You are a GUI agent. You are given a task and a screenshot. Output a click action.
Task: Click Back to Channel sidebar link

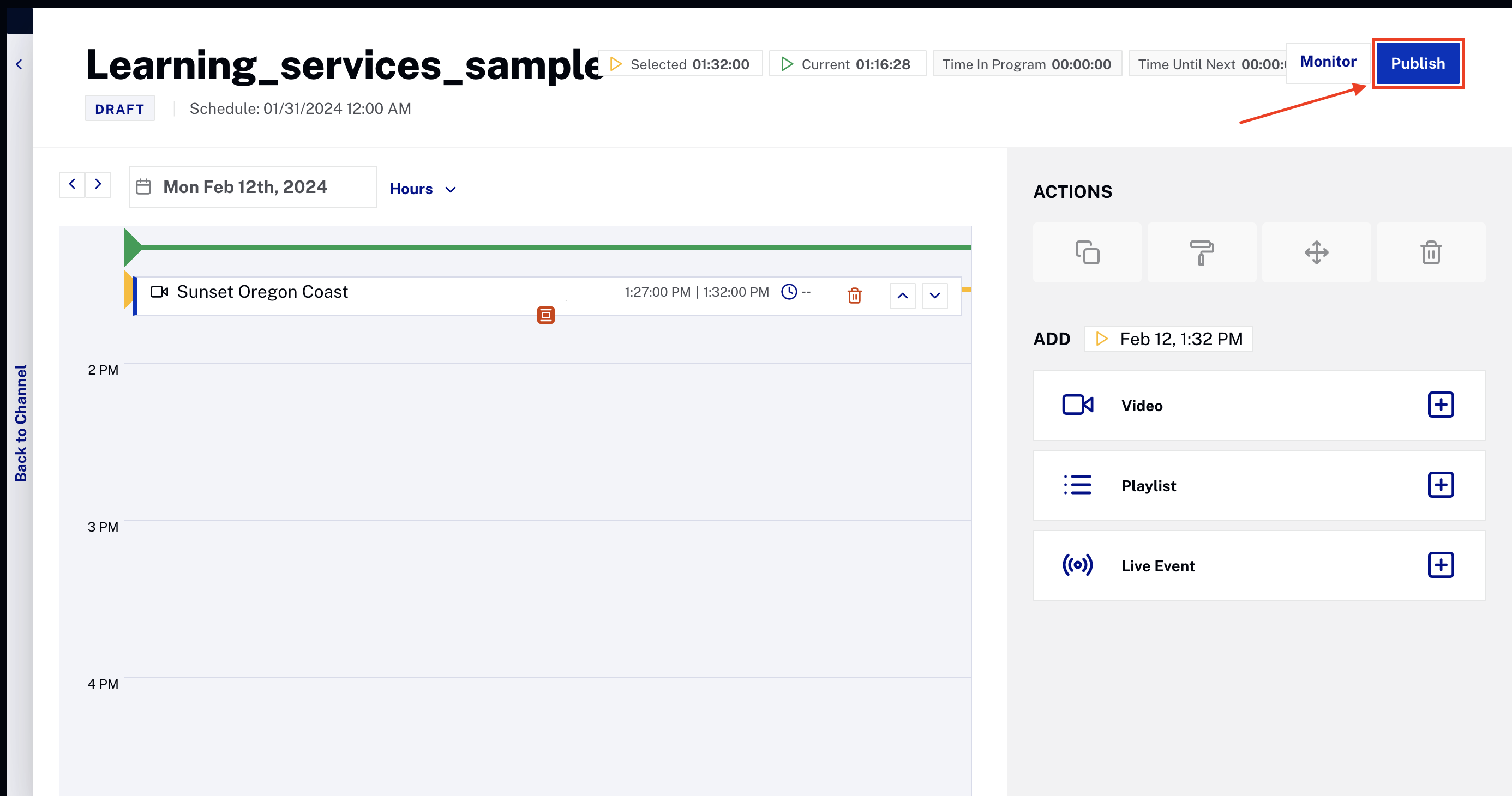point(21,423)
